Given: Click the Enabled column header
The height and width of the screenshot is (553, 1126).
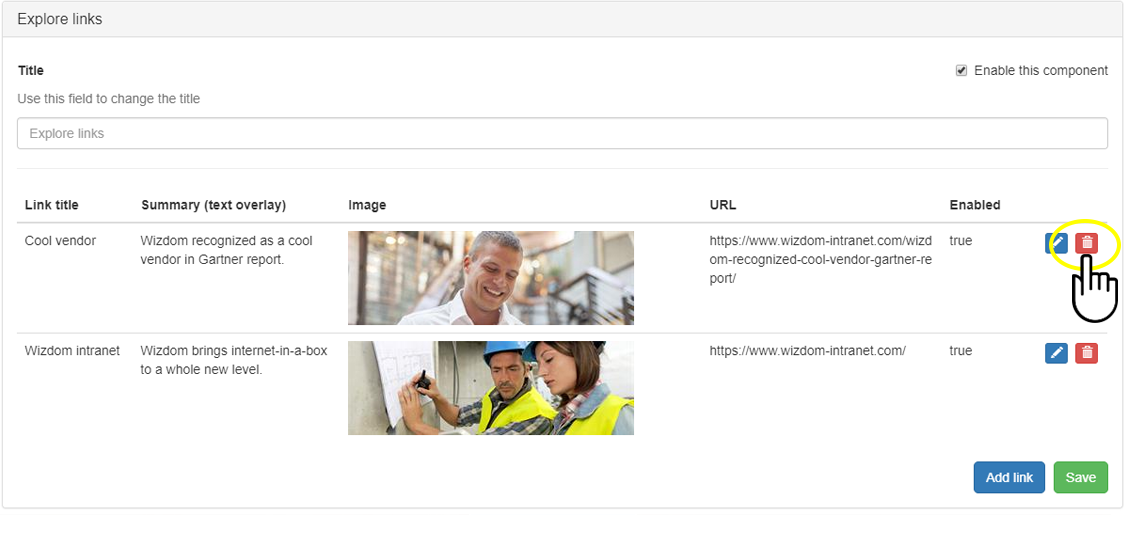Looking at the screenshot, I should pos(974,205).
